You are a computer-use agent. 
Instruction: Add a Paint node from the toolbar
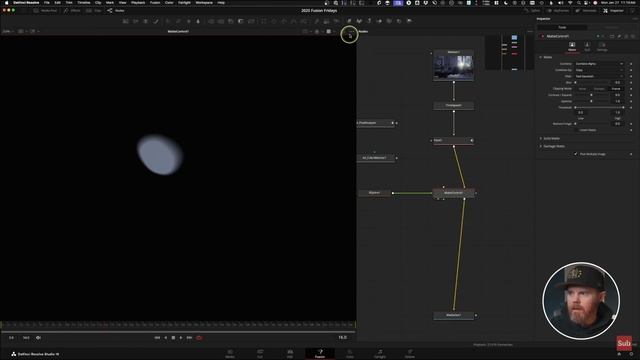pos(156,21)
